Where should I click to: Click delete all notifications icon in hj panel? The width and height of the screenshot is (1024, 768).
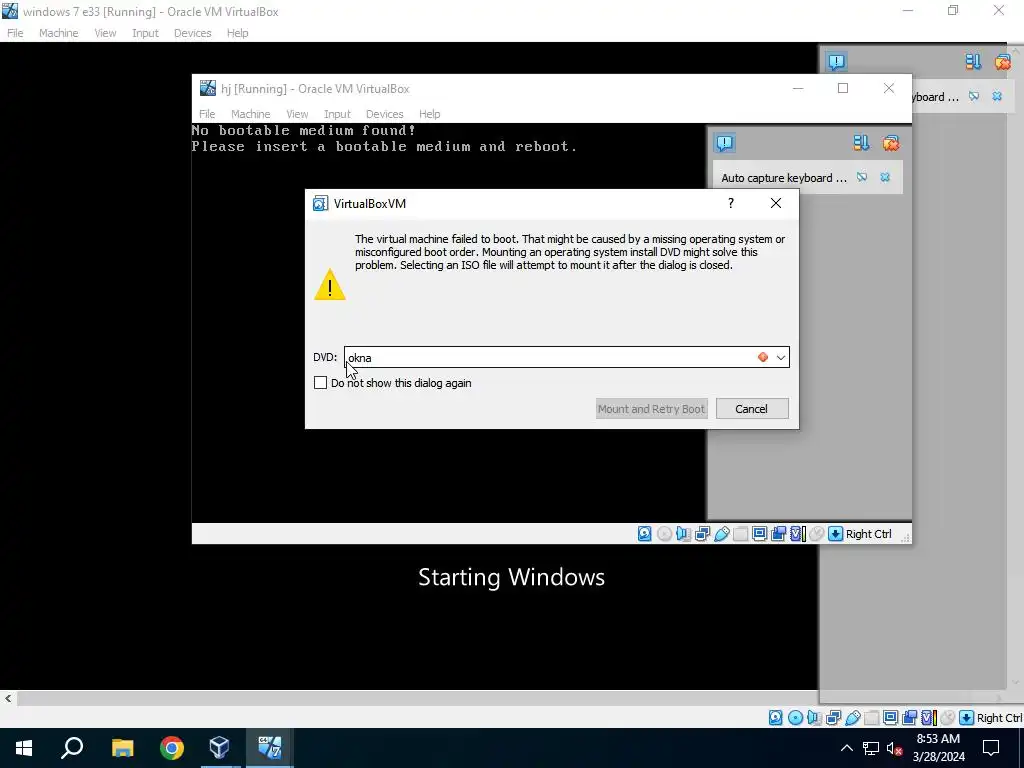click(891, 143)
